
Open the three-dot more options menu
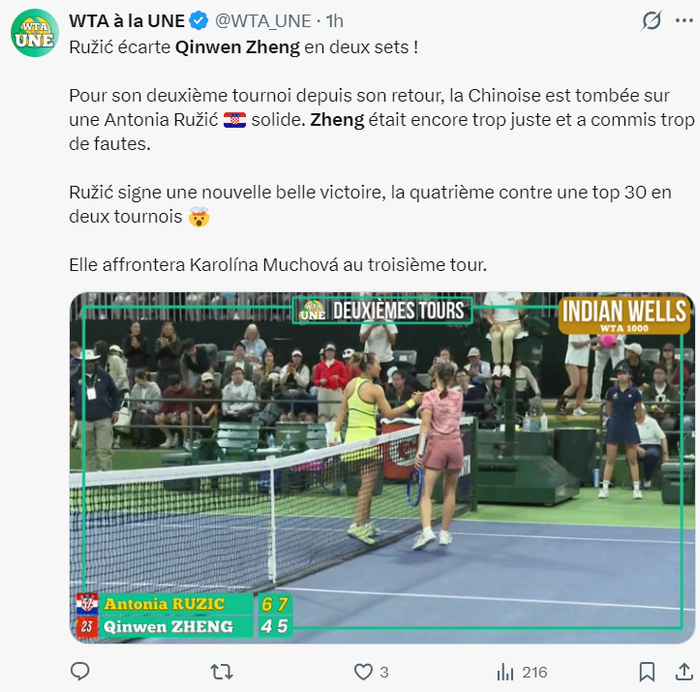click(684, 21)
